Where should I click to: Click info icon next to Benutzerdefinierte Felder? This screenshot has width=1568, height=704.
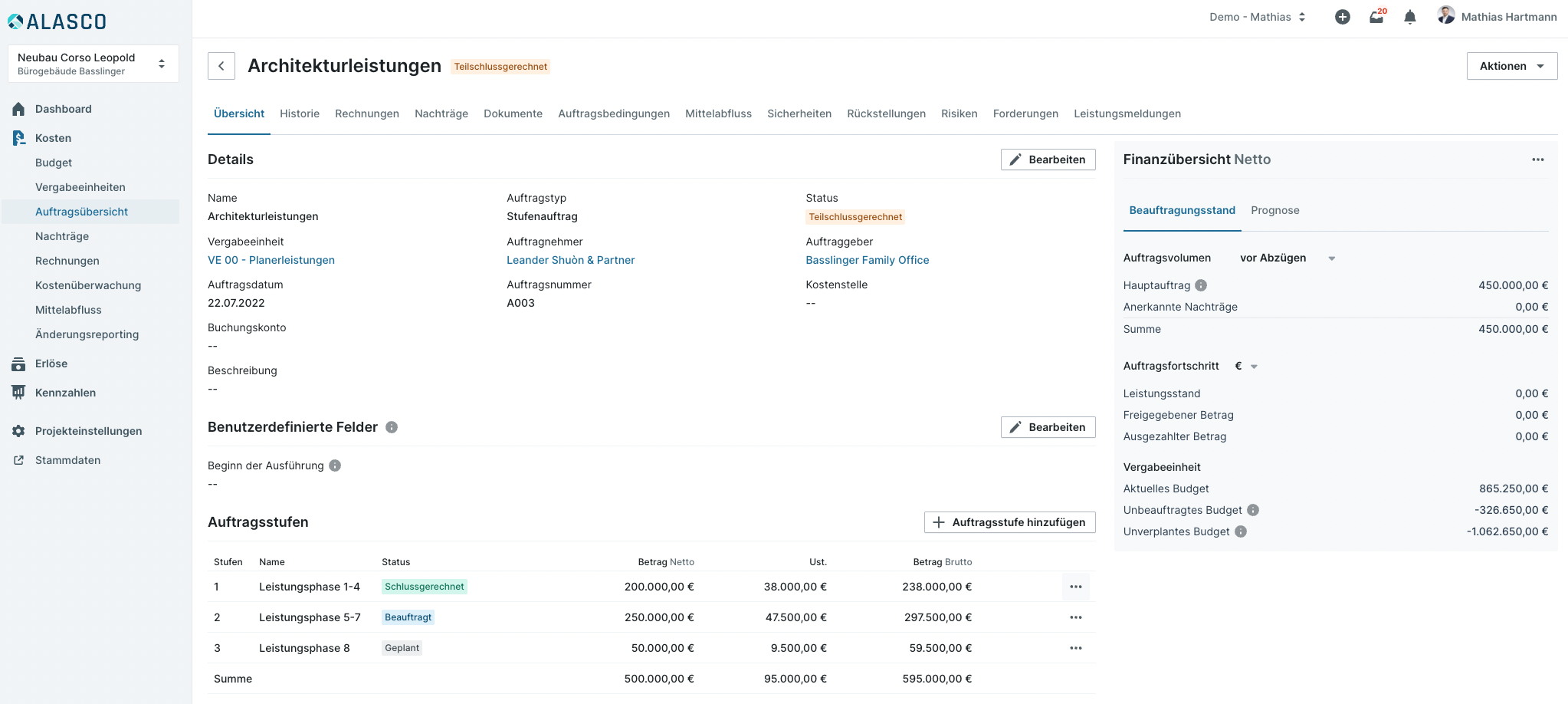tap(392, 427)
